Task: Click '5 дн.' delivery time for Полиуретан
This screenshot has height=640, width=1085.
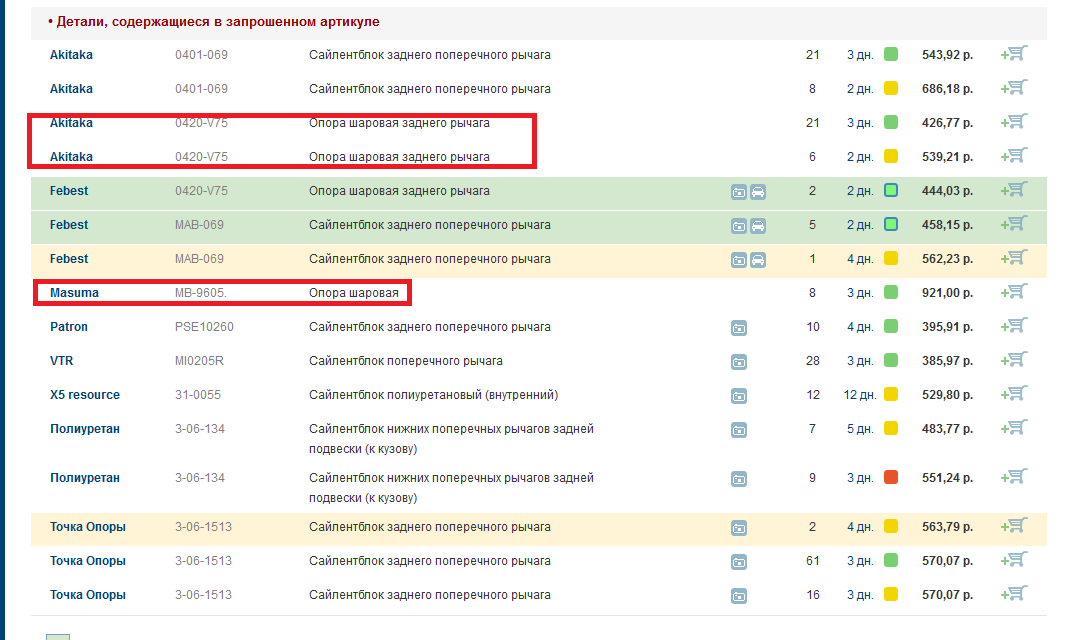Action: point(860,428)
